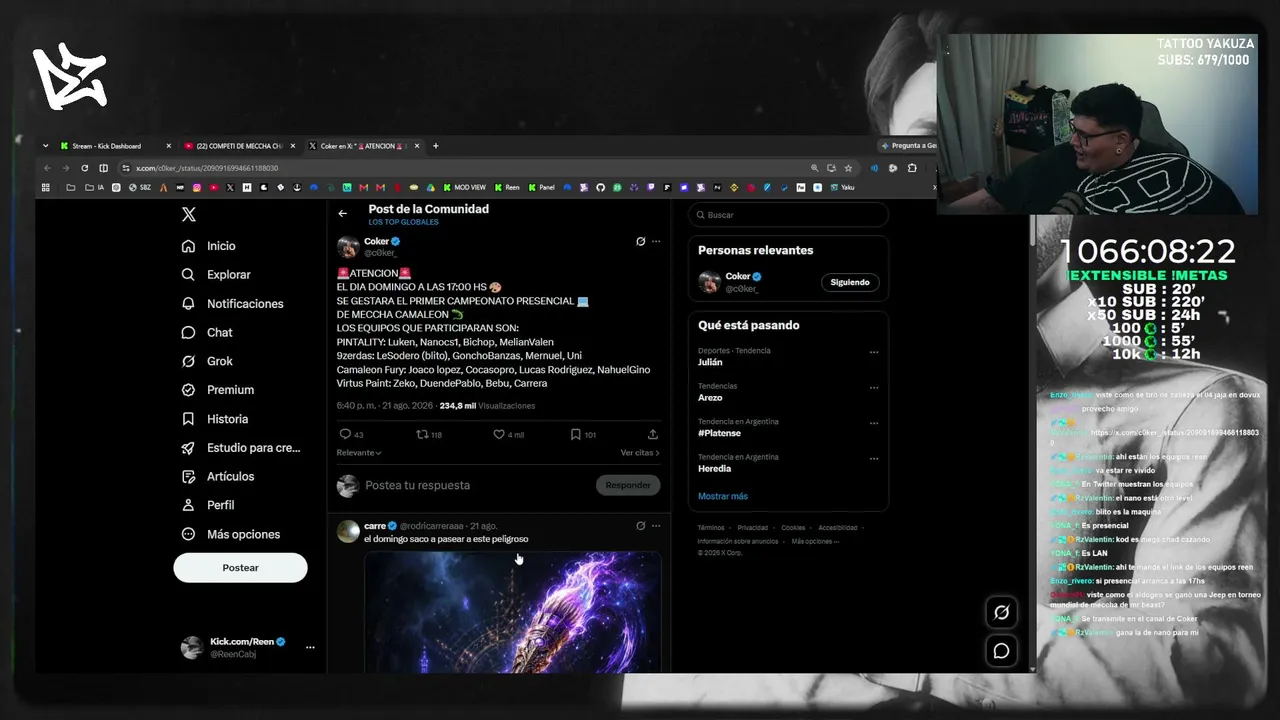This screenshot has width=1280, height=720.
Task: Open account menu dots next to Kick.com/Reen
Action: click(310, 648)
